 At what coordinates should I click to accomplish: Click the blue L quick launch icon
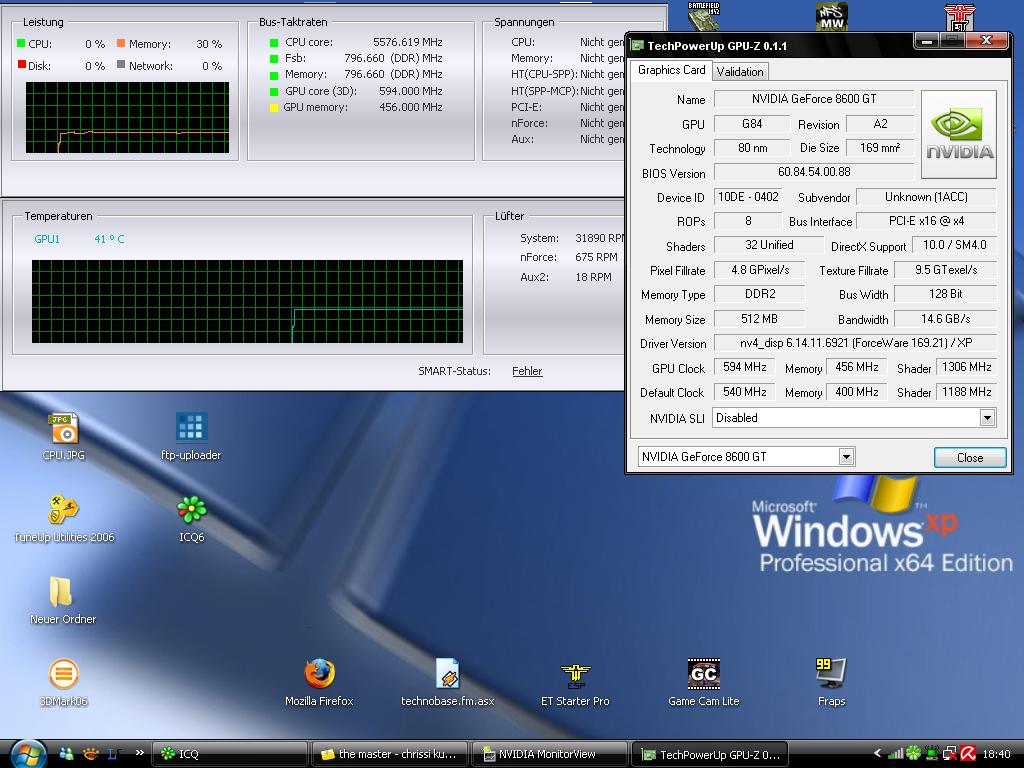pyautogui.click(x=114, y=754)
